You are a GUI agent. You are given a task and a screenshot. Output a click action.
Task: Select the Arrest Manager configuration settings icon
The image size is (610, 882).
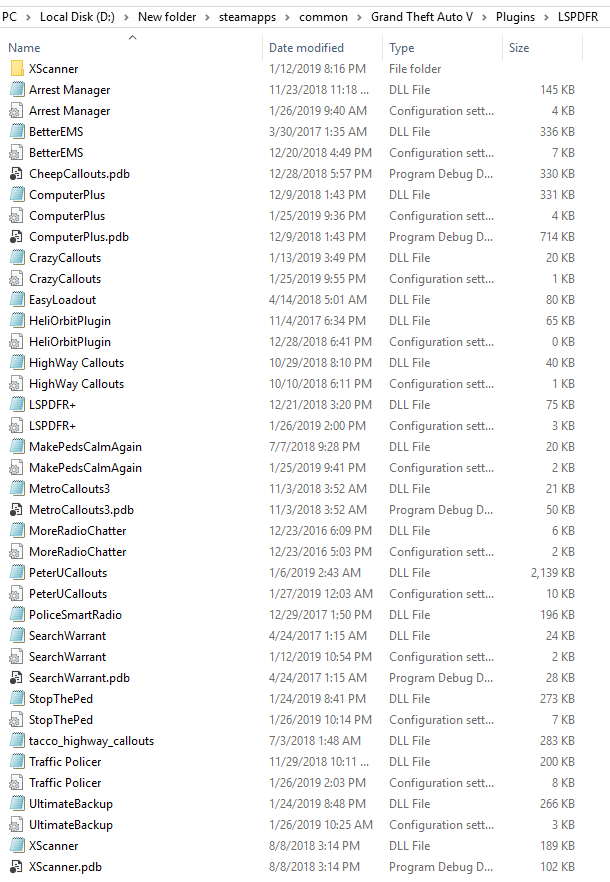[17, 111]
